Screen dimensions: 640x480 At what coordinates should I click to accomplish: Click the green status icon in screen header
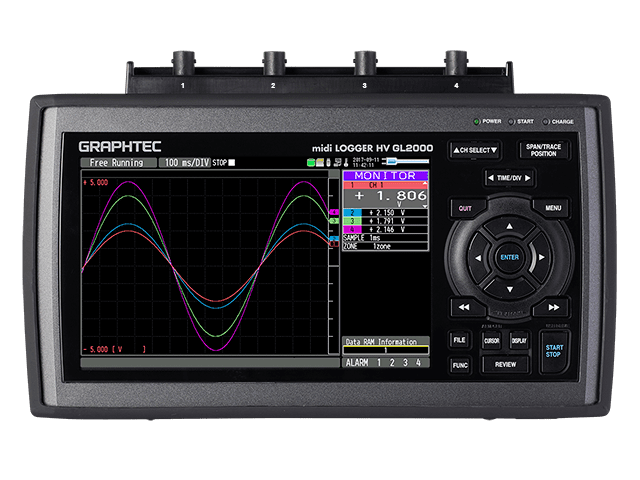tap(311, 161)
